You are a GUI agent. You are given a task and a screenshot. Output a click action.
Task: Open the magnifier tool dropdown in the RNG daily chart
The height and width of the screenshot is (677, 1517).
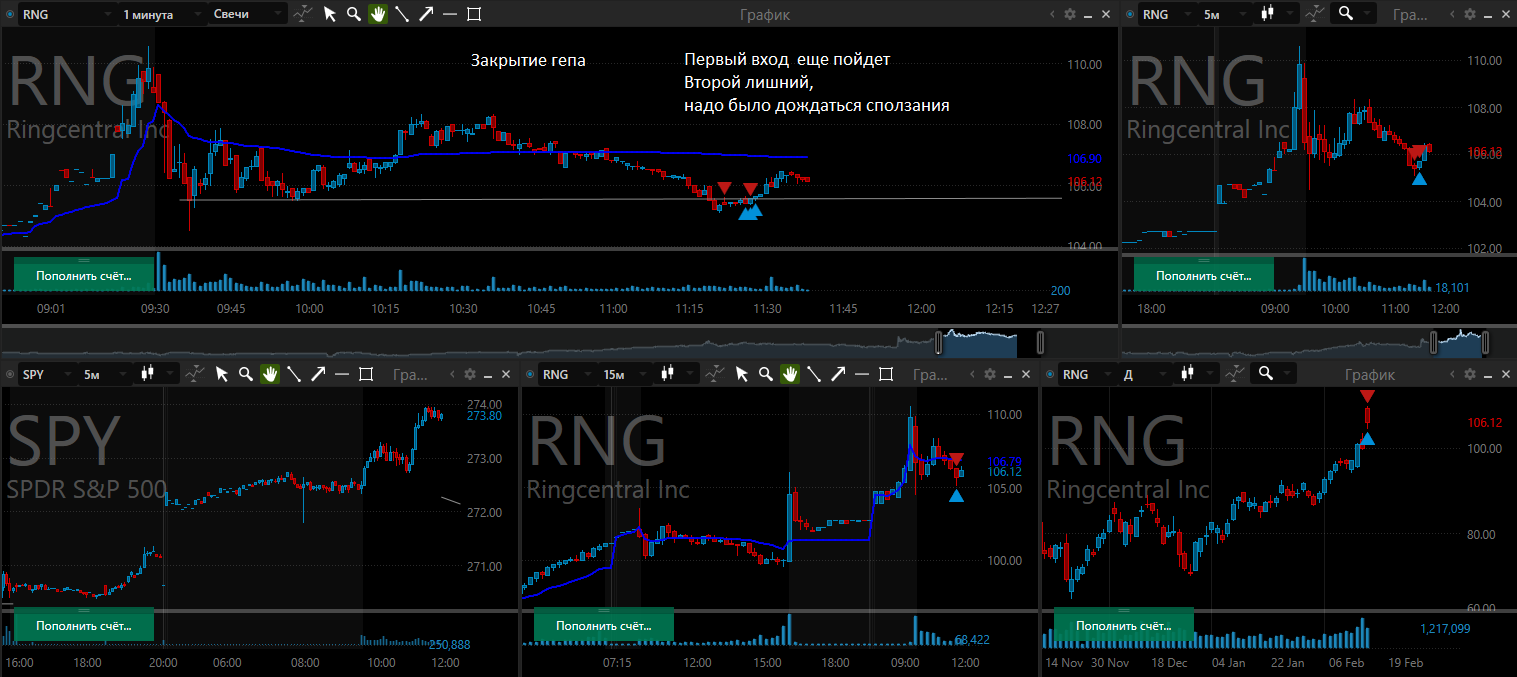tap(1274, 374)
